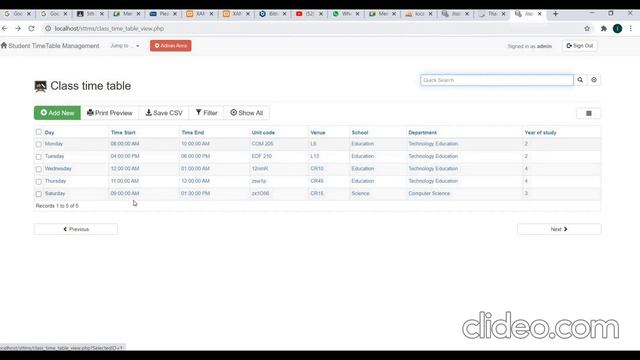Image resolution: width=640 pixels, height=360 pixels.
Task: Sort by the School column header
Action: click(360, 133)
